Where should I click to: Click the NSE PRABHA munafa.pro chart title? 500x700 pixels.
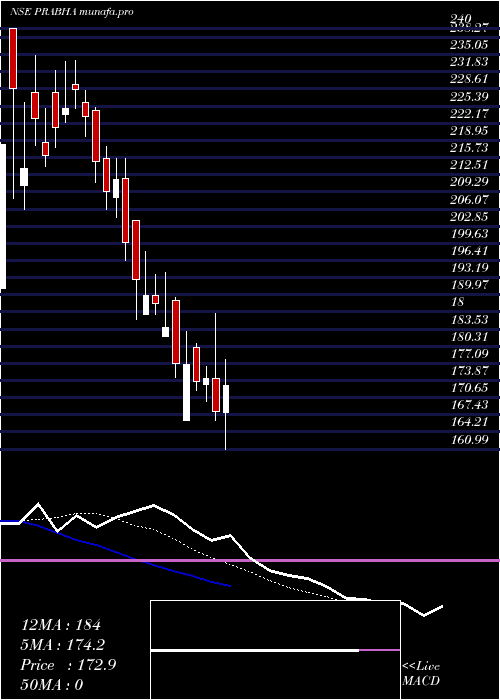[72, 12]
